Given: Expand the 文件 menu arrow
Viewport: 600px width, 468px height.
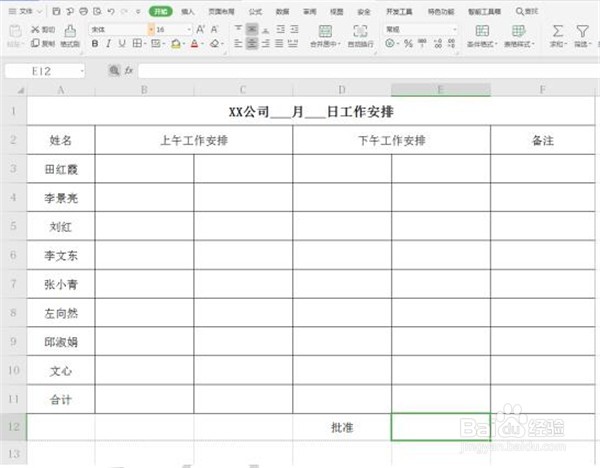Looking at the screenshot, I should tap(39, 12).
